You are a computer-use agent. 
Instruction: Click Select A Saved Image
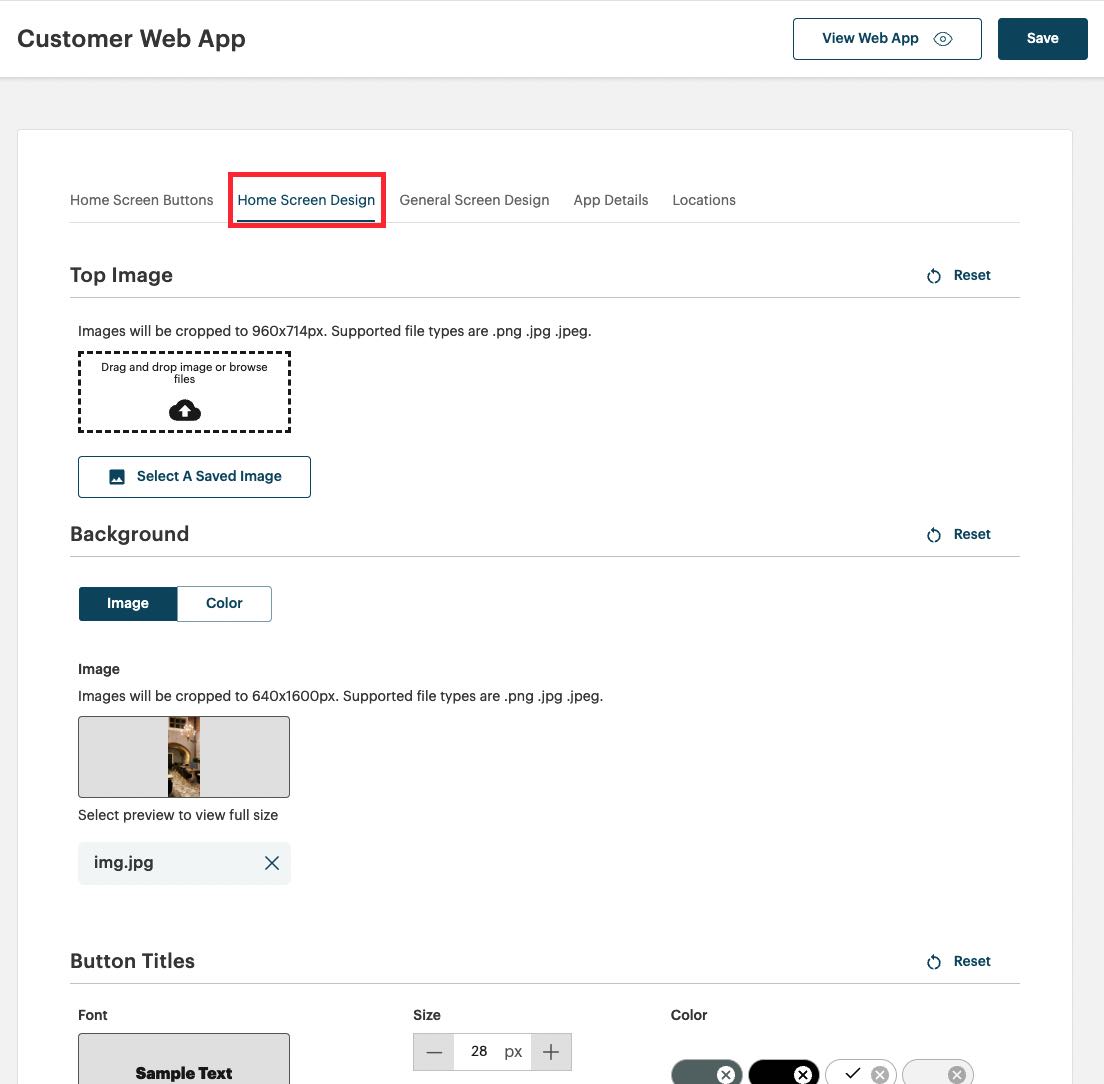coord(194,476)
